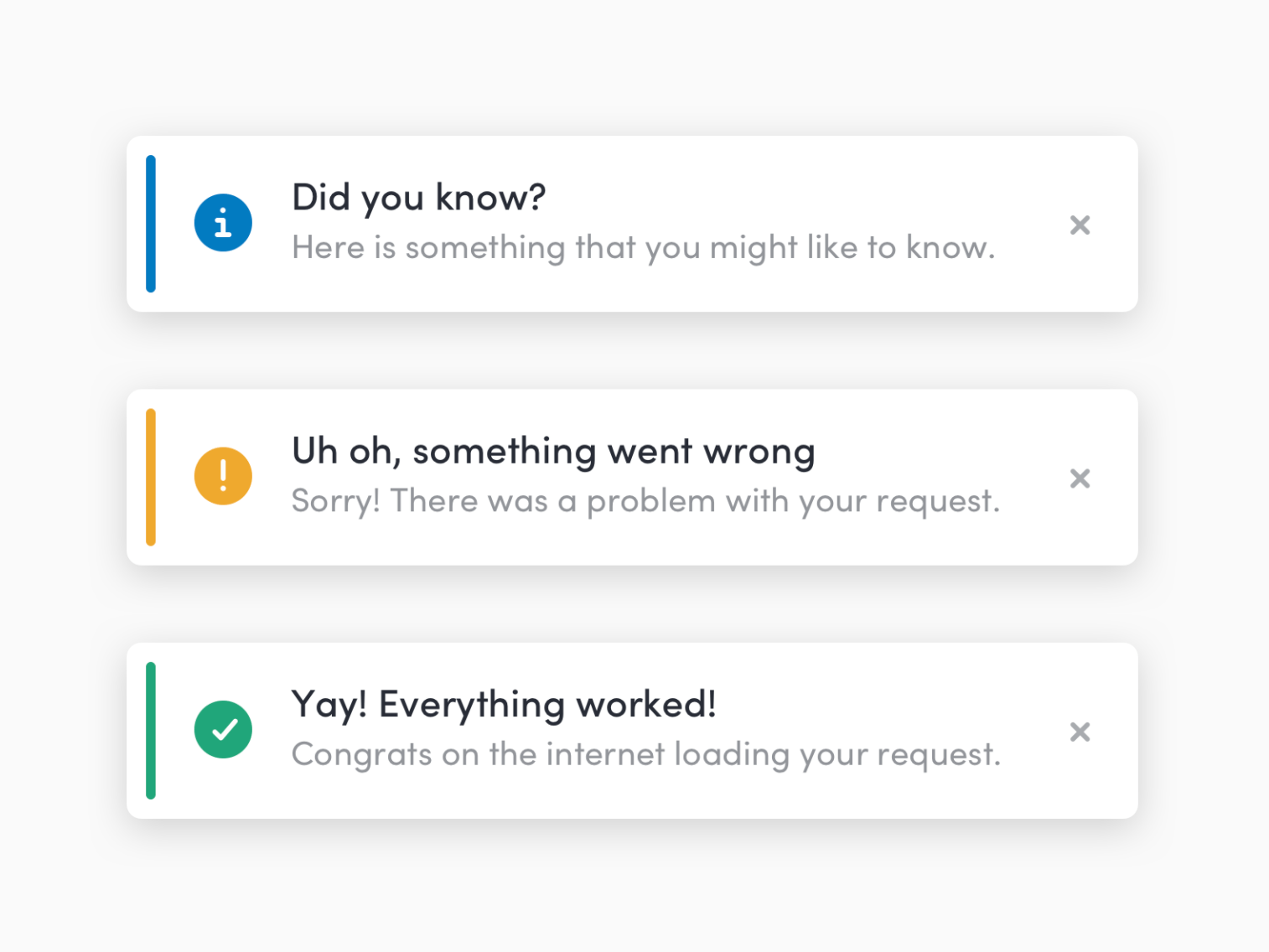1269x952 pixels.
Task: Click the 'Did you know?' heading
Action: pyautogui.click(x=418, y=197)
